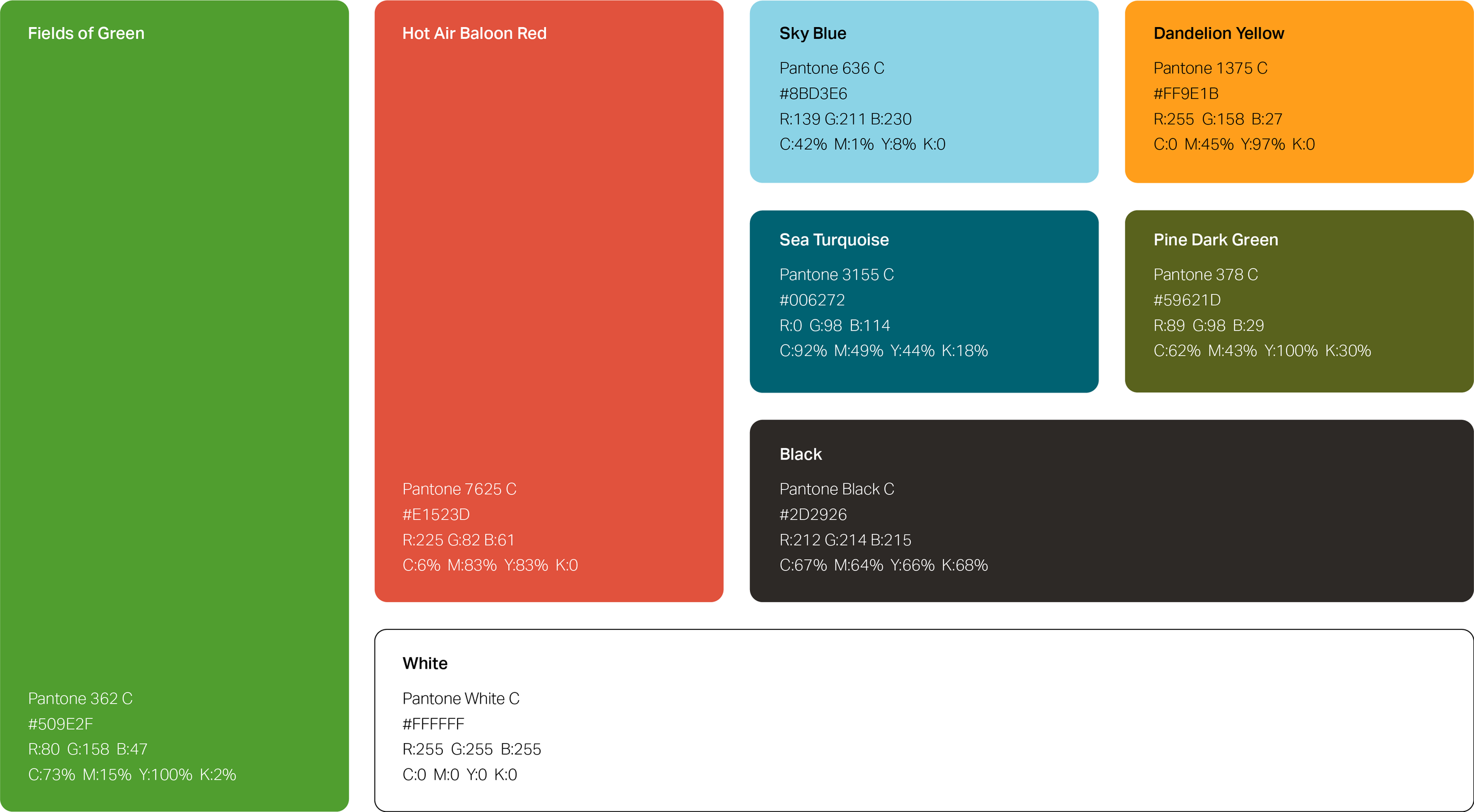The height and width of the screenshot is (812, 1474).
Task: Click hex code #006272
Action: pyautogui.click(x=812, y=301)
